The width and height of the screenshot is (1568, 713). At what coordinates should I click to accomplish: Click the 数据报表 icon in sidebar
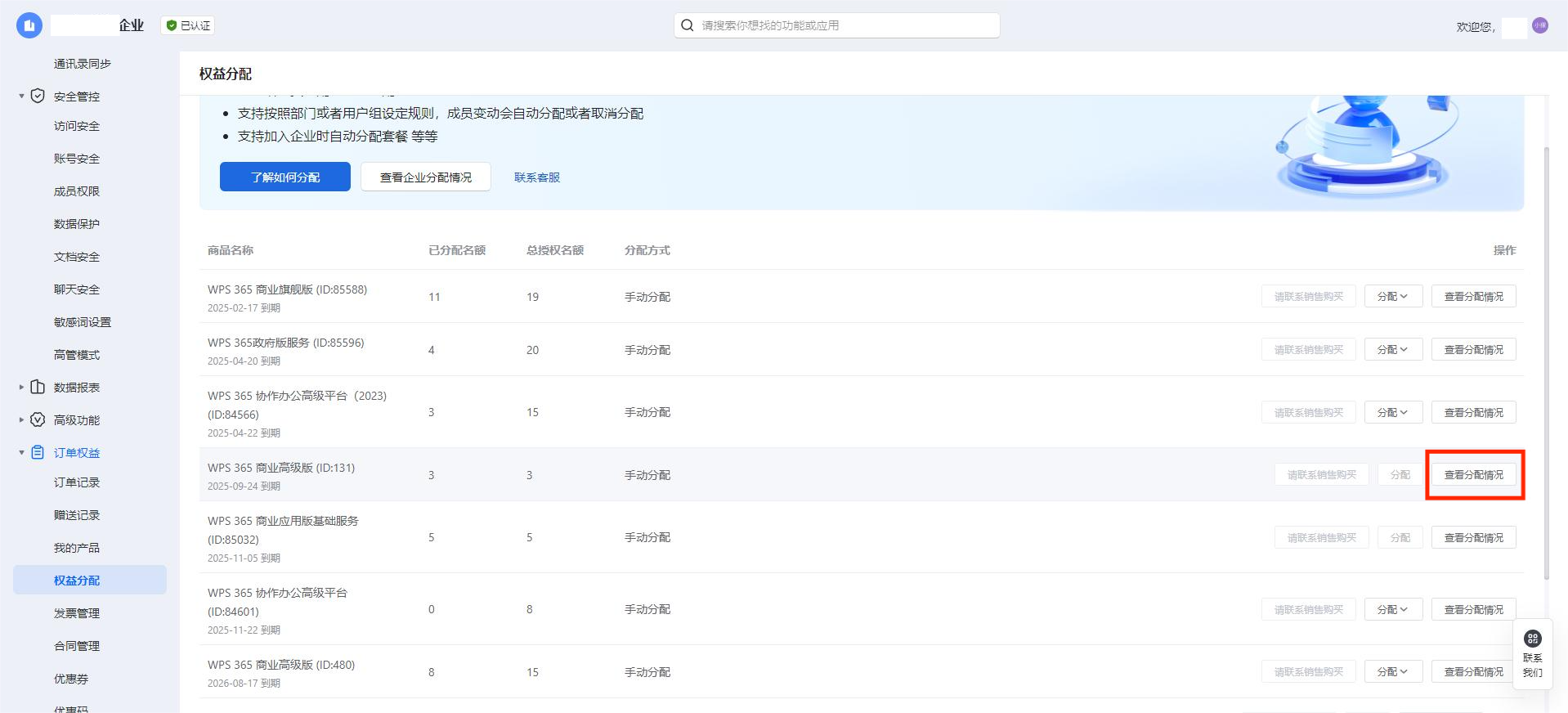point(38,387)
